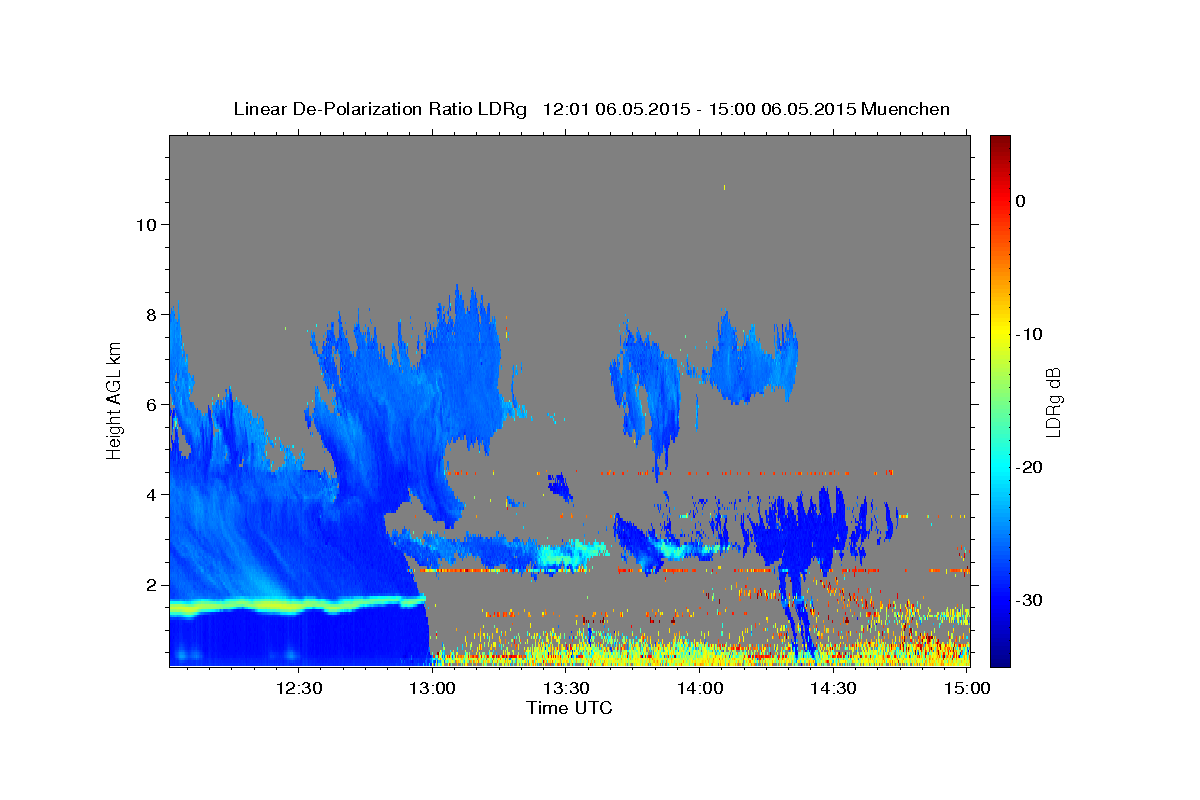
Task: Click the '15:00' time tick label
Action: [967, 688]
